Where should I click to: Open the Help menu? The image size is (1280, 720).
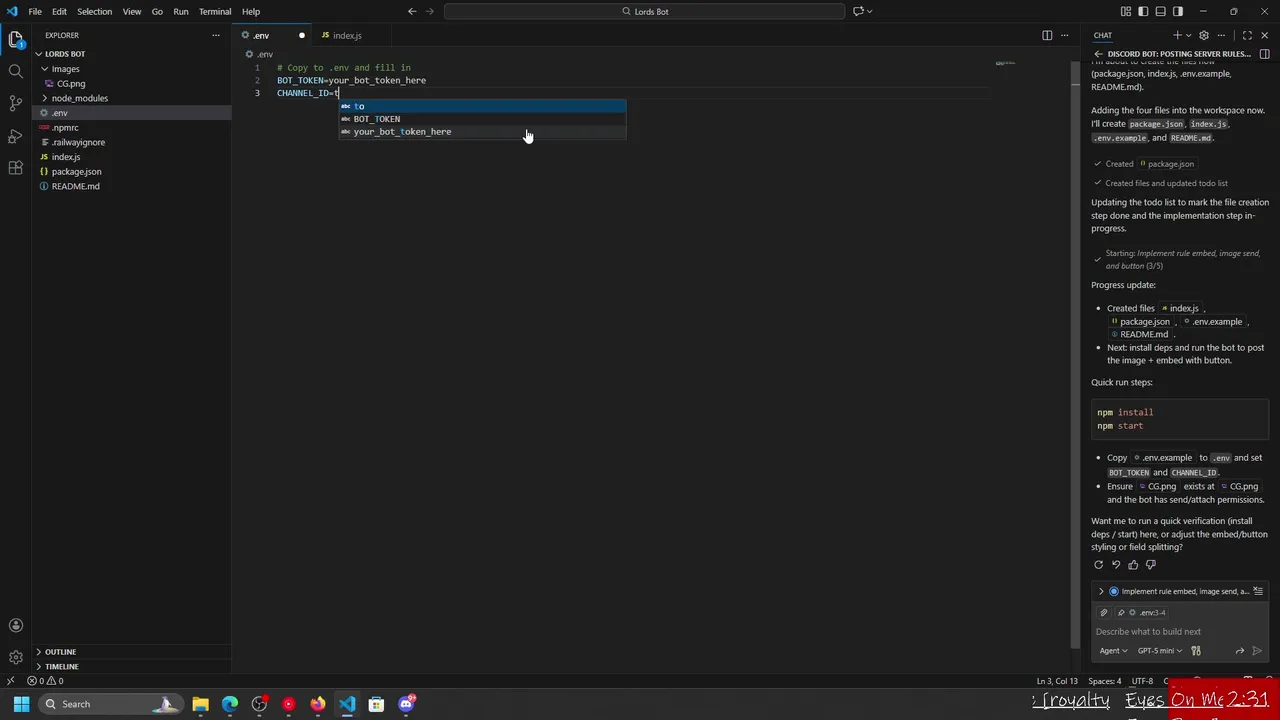point(251,11)
